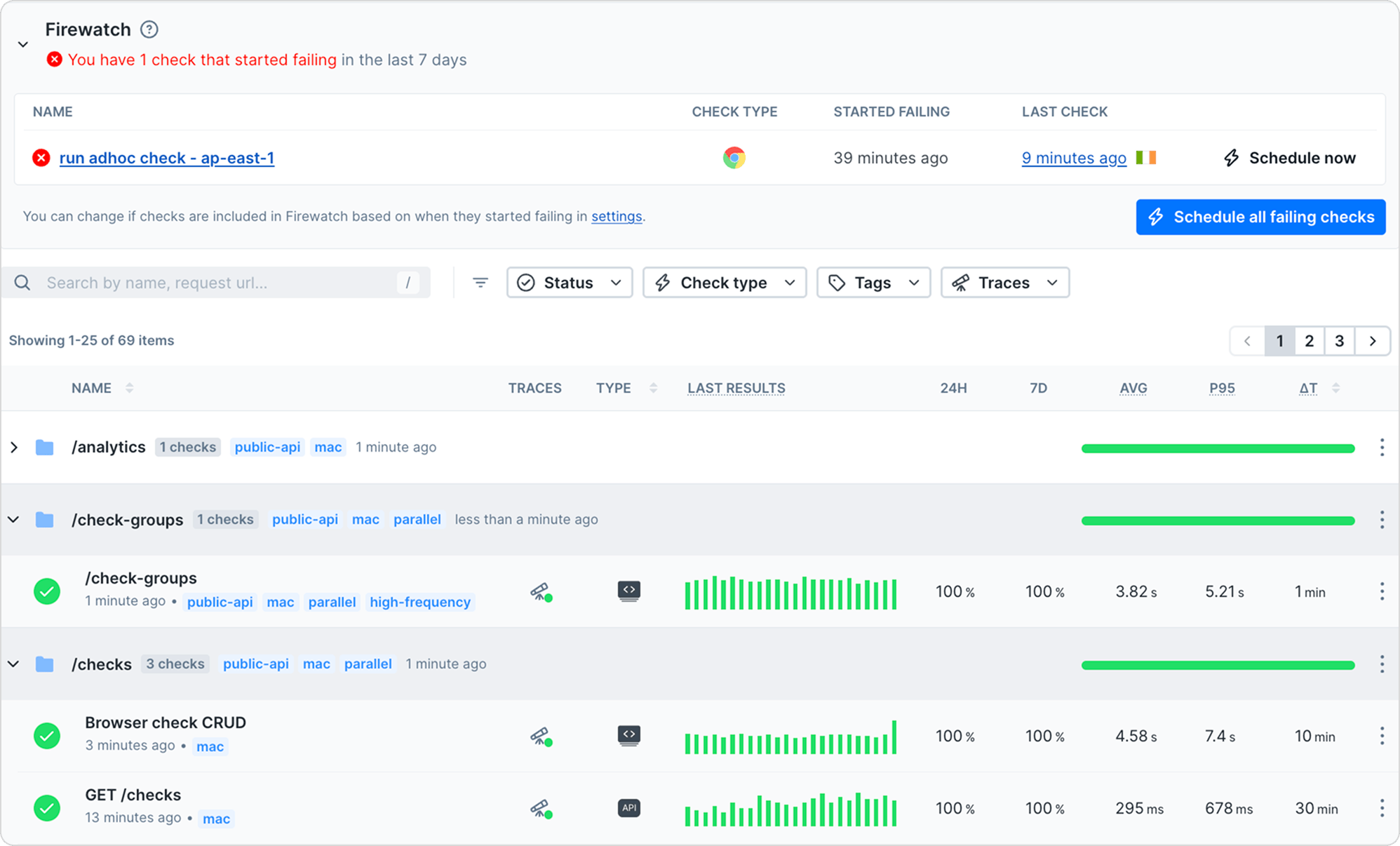
Task: Click the filter icon beside the search bar
Action: (x=480, y=282)
